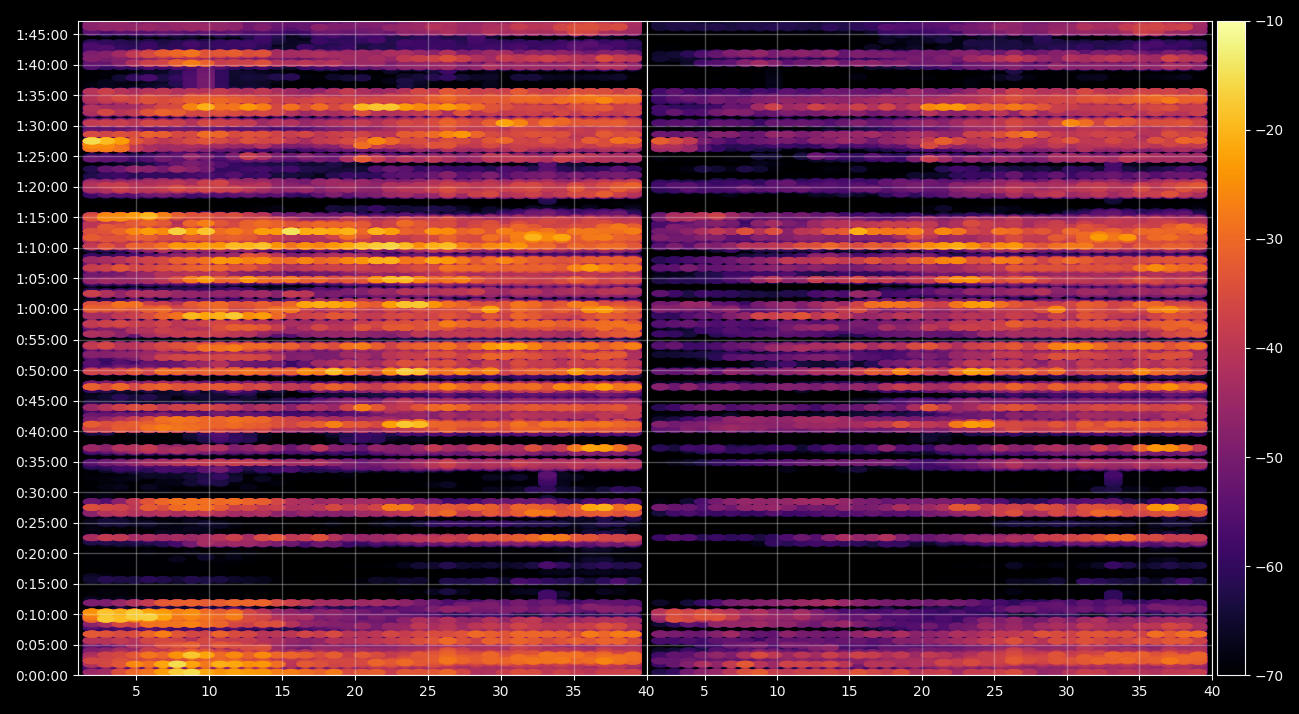Select x-axis tick 20 under right heatmap
Screen dimensions: 1299x714
(922, 691)
